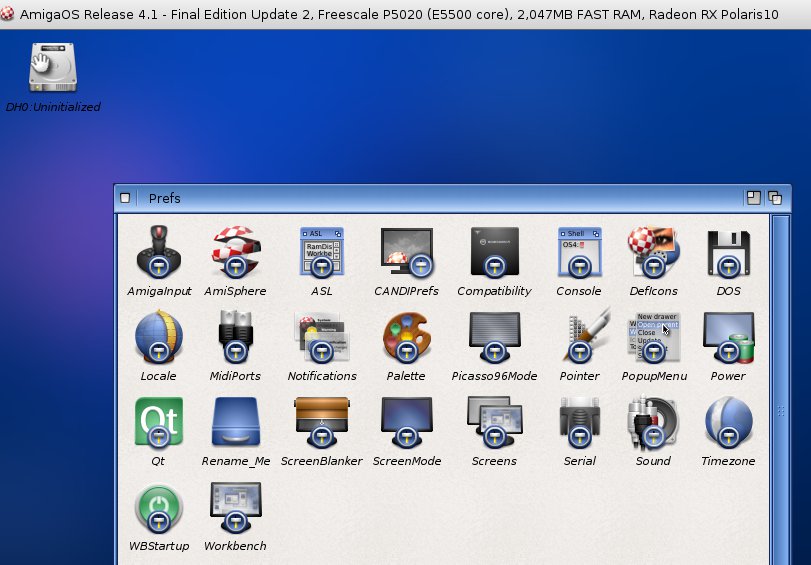
Task: Select the Console shell preferences icon
Action: click(x=579, y=251)
